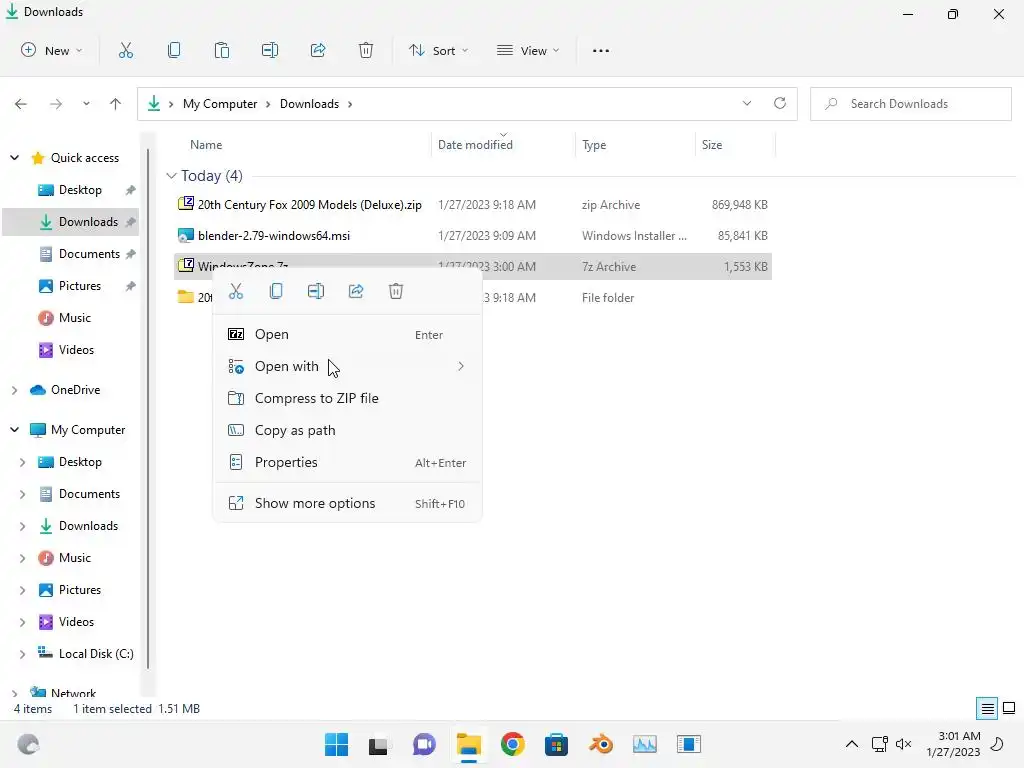The width and height of the screenshot is (1024, 768).
Task: Click the Size column header
Action: tap(712, 145)
